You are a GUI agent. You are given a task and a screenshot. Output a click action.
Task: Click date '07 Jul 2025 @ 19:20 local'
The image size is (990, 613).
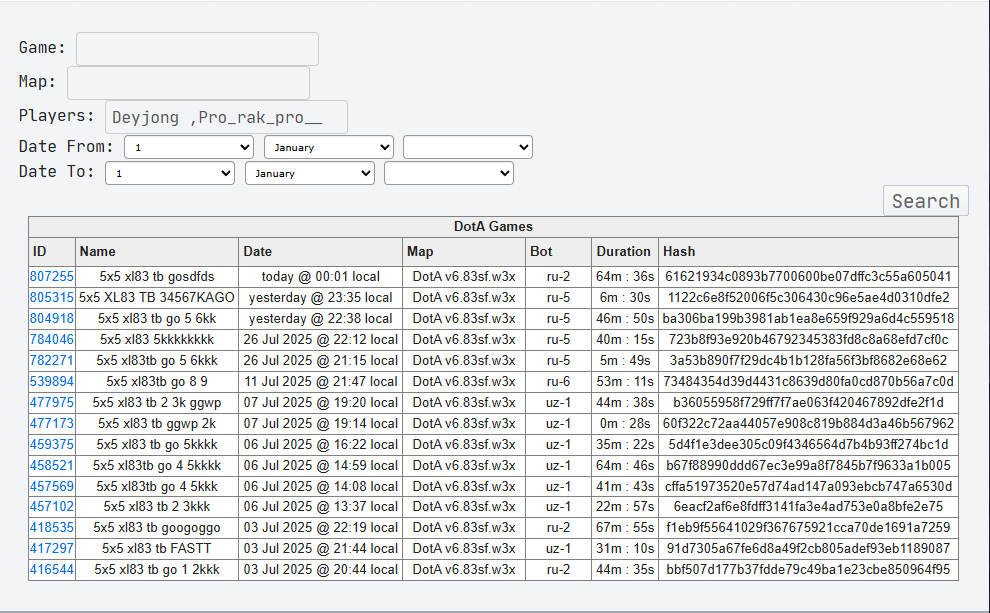point(321,402)
